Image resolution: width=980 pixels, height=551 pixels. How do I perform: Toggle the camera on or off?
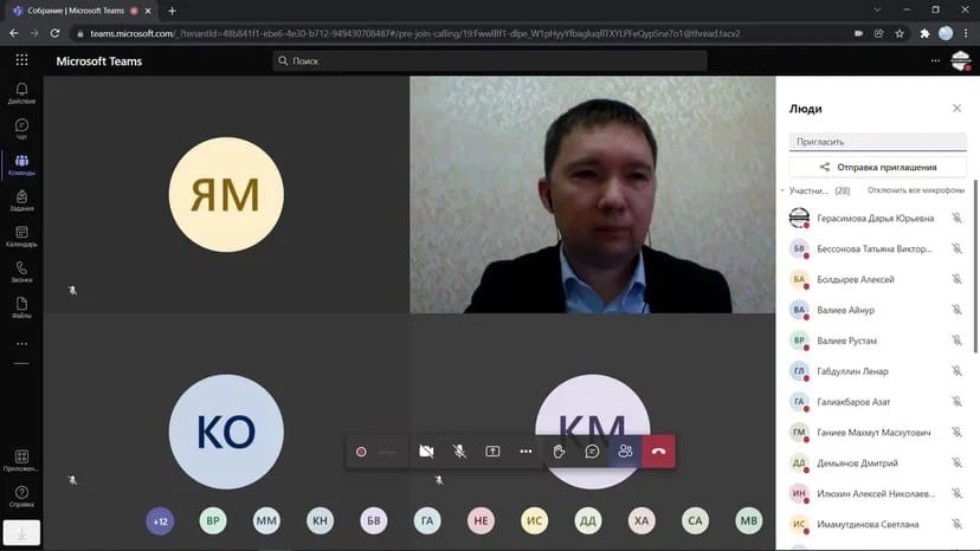[x=426, y=451]
